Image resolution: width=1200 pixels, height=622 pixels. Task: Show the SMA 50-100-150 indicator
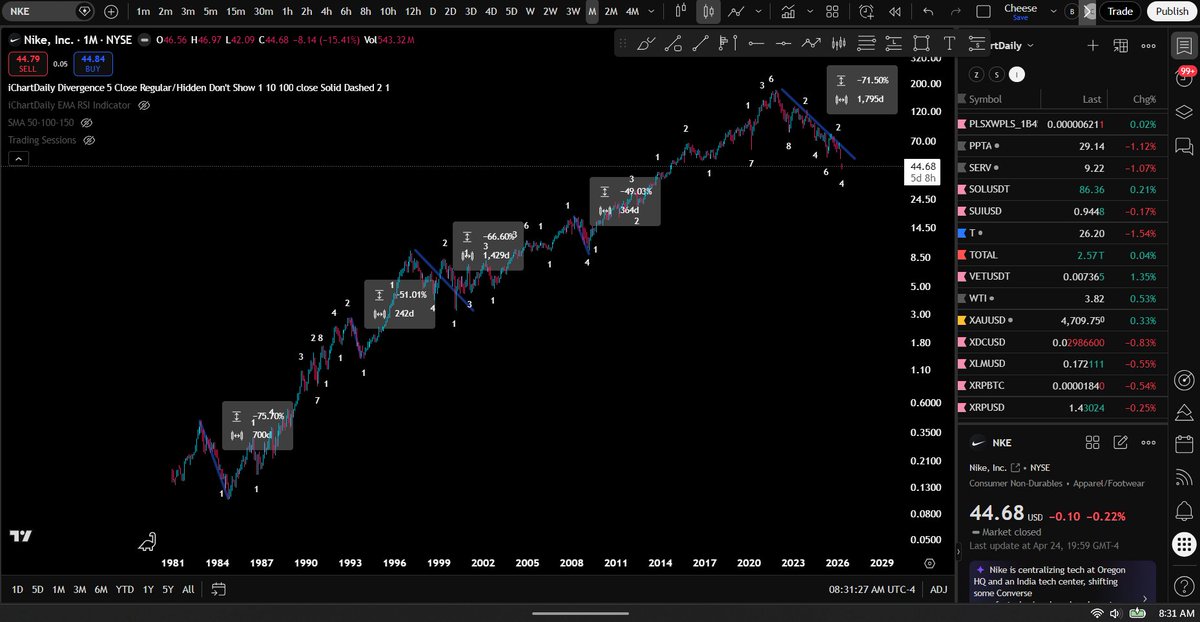(86, 122)
